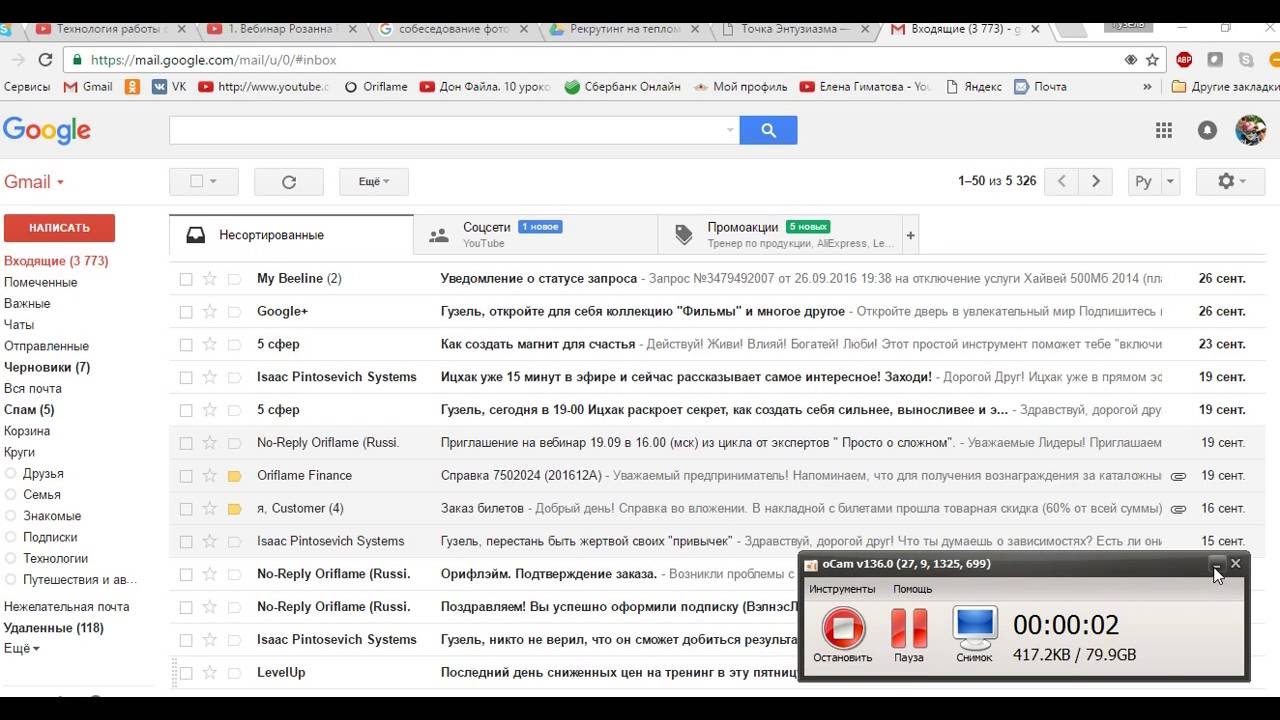The width and height of the screenshot is (1280, 720).
Task: Switch to the Соцсети tab
Action: pyautogui.click(x=536, y=236)
